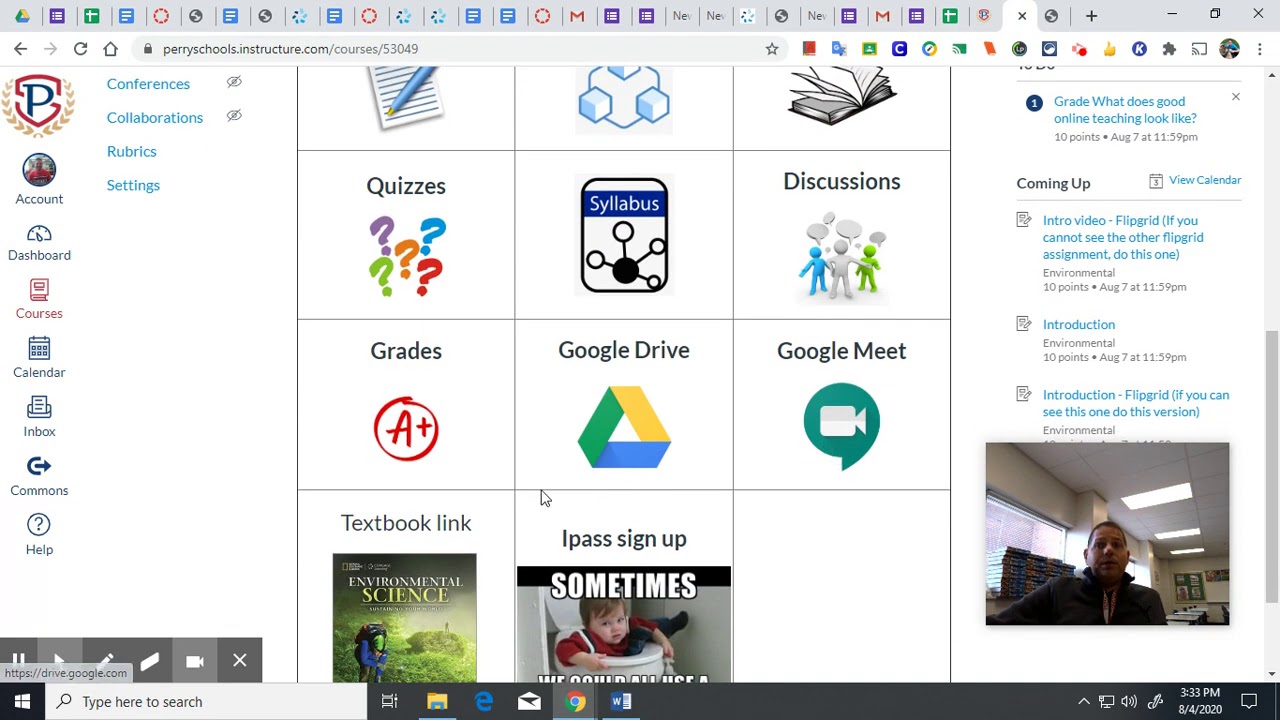Open 'Introduction - Flipgrid' alternate version link
Image resolution: width=1280 pixels, height=720 pixels.
tap(1136, 403)
